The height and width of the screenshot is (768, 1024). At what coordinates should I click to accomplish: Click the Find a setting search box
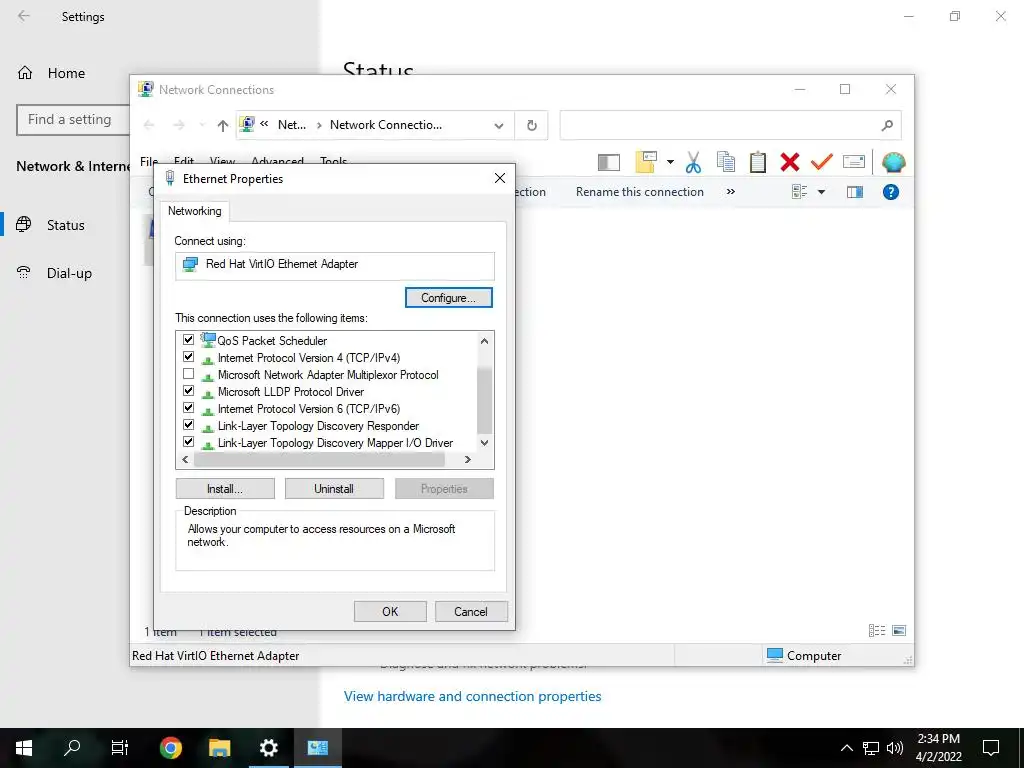click(x=73, y=120)
